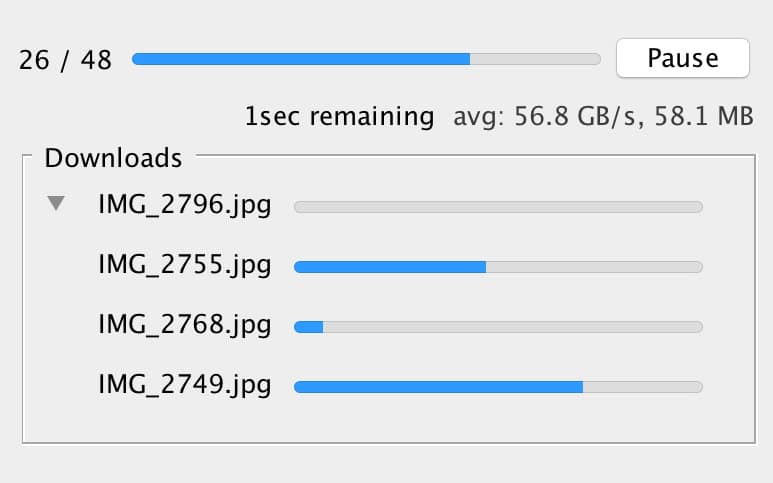Screen dimensions: 773x483
Task: Click the blue filled part of IMG_2749.jpg progress
Action: tap(437, 387)
